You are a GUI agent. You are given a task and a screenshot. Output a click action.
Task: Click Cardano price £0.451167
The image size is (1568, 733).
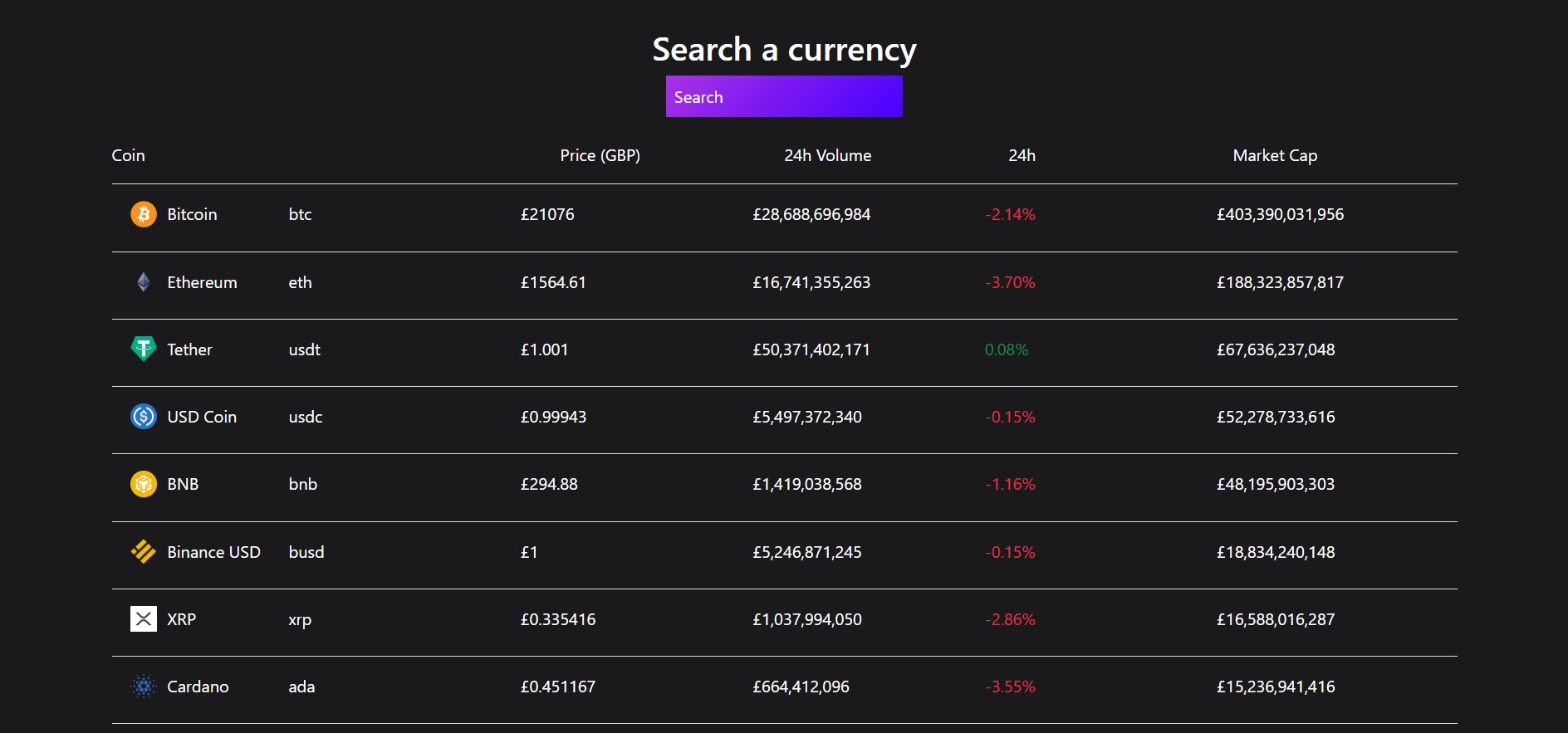(558, 687)
